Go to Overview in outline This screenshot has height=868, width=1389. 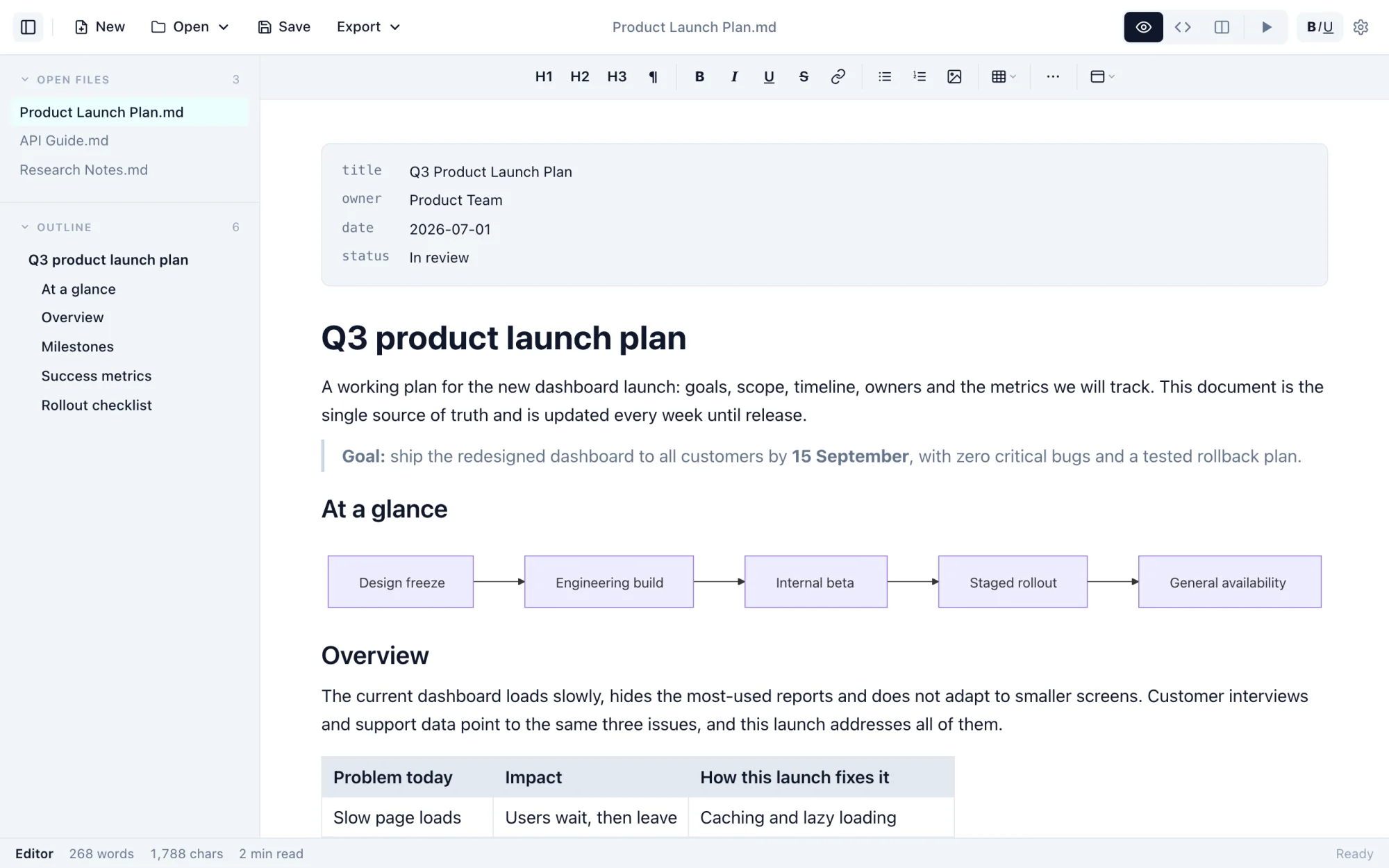[x=72, y=317]
